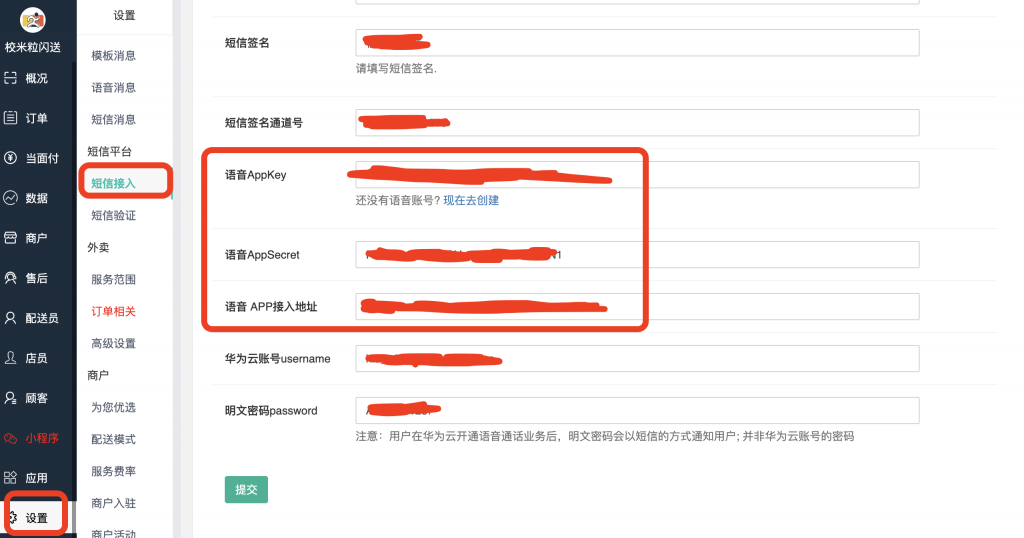
Task: Open the 应用 apps grid icon
Action: [x=10, y=478]
